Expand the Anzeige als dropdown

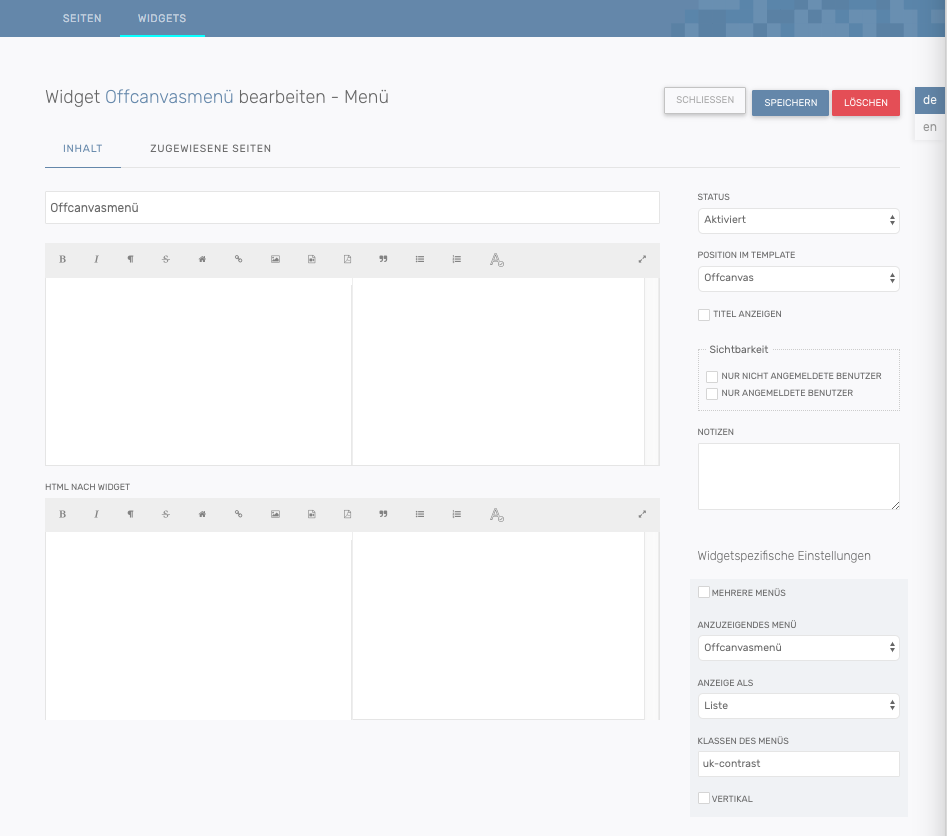click(798, 706)
